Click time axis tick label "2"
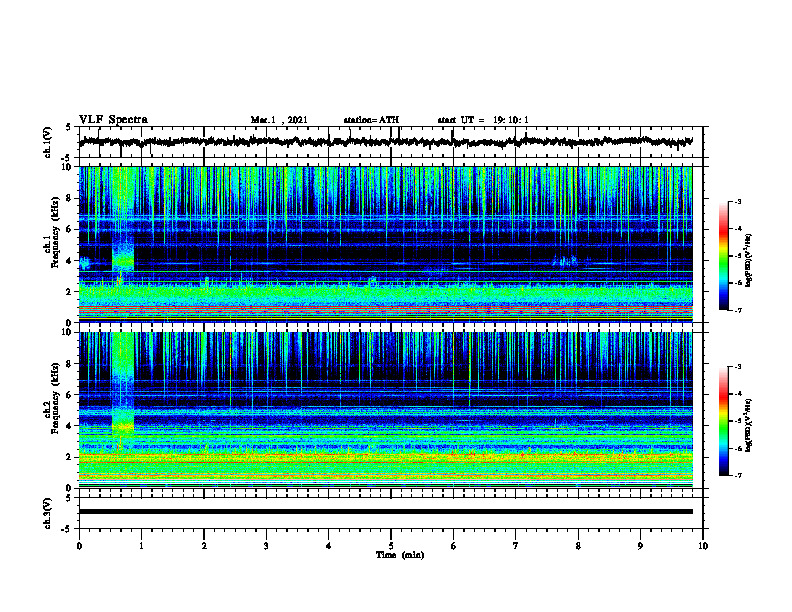 [x=204, y=546]
